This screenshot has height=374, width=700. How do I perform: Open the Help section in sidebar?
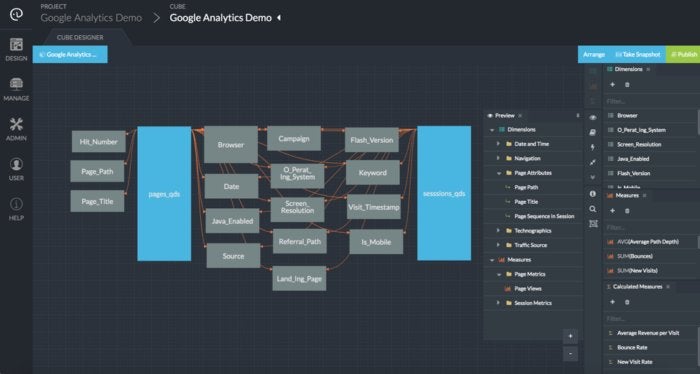[x=16, y=209]
